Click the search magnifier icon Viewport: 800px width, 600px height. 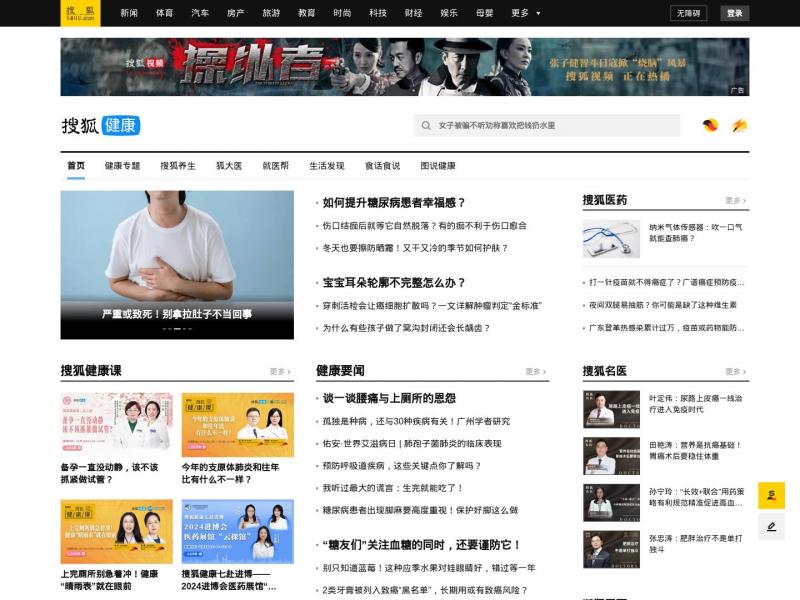(426, 126)
